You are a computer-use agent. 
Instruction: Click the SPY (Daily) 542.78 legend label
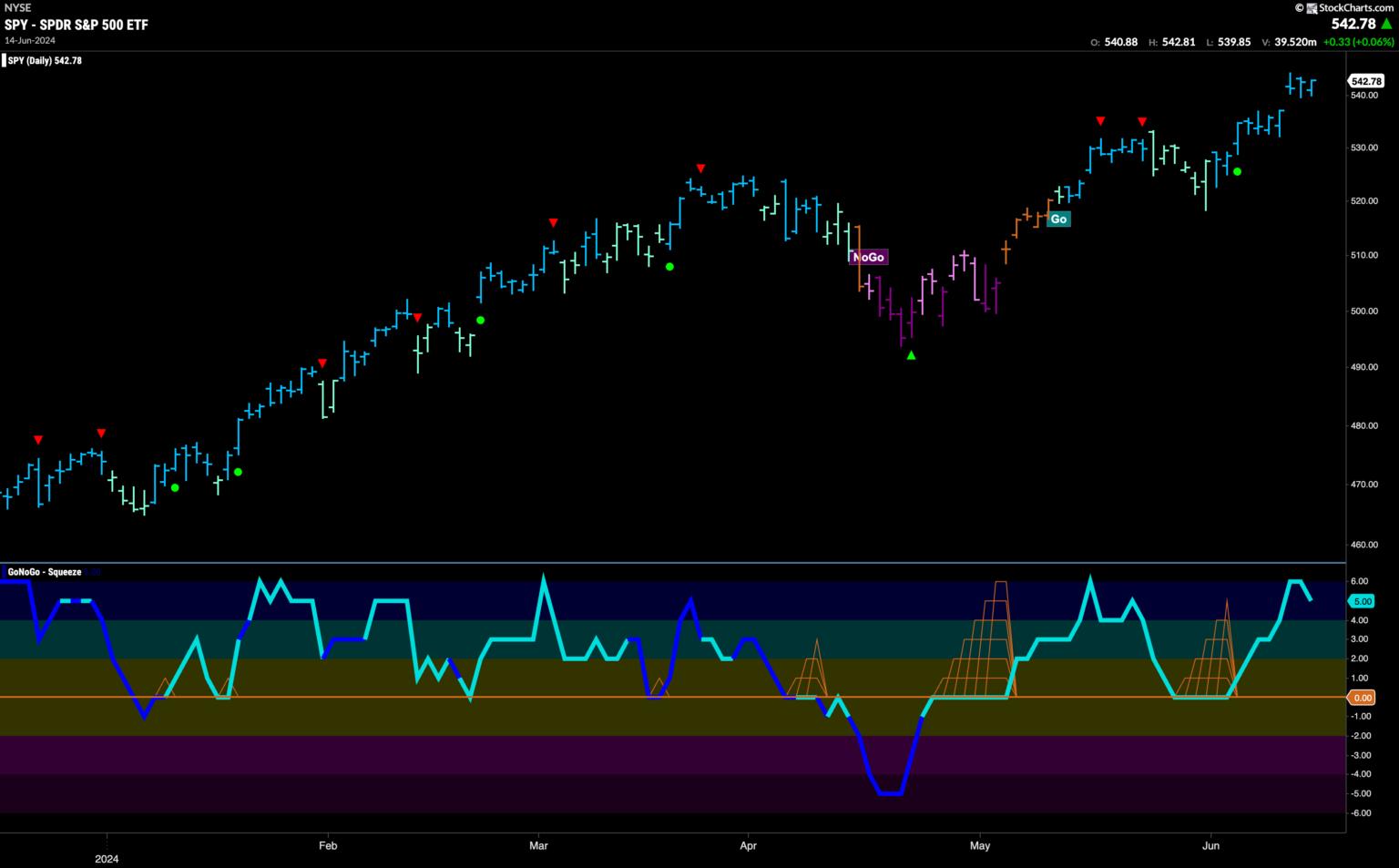click(x=45, y=61)
